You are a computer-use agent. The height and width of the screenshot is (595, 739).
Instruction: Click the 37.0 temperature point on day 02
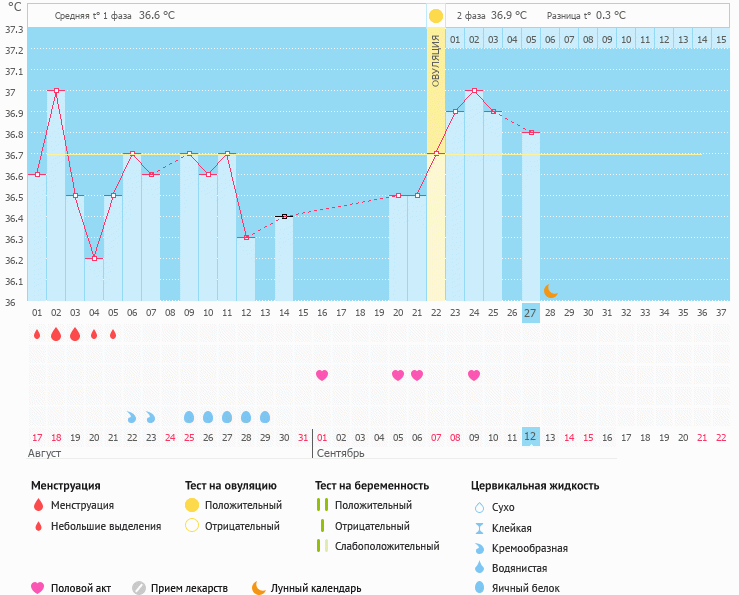click(56, 91)
